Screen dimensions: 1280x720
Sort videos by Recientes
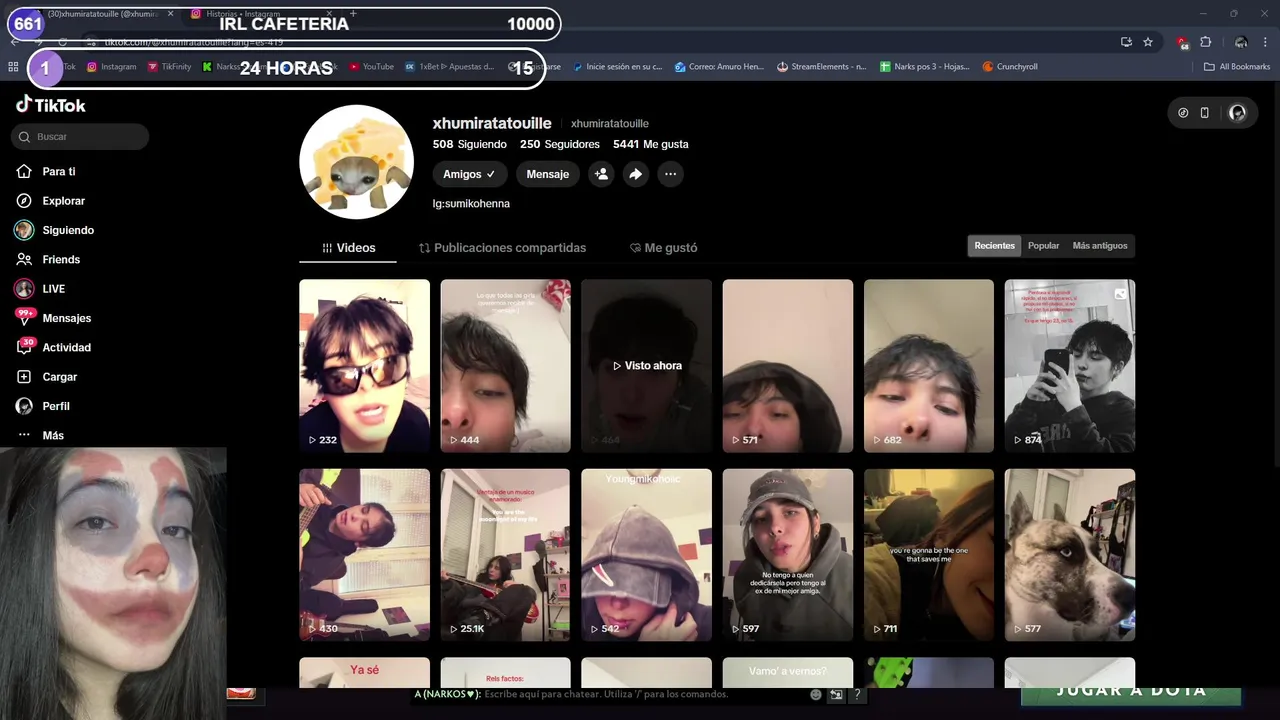pos(994,246)
